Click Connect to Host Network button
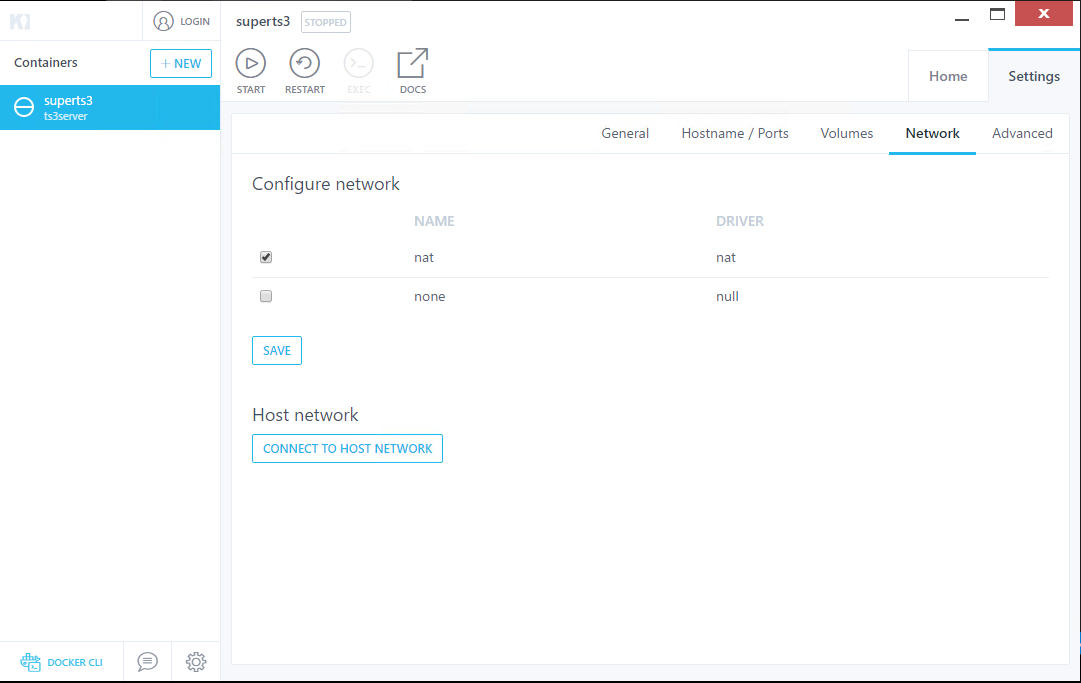This screenshot has width=1081, height=683. coord(347,449)
